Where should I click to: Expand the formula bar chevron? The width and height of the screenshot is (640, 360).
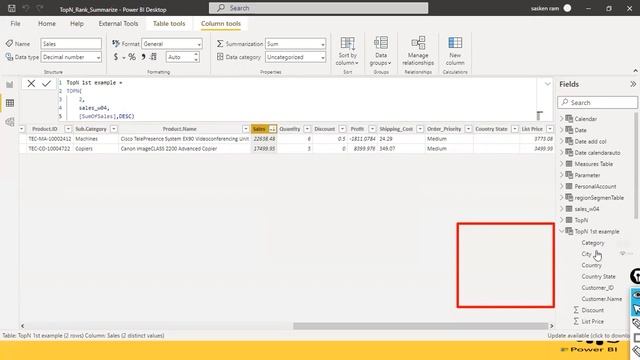(547, 84)
